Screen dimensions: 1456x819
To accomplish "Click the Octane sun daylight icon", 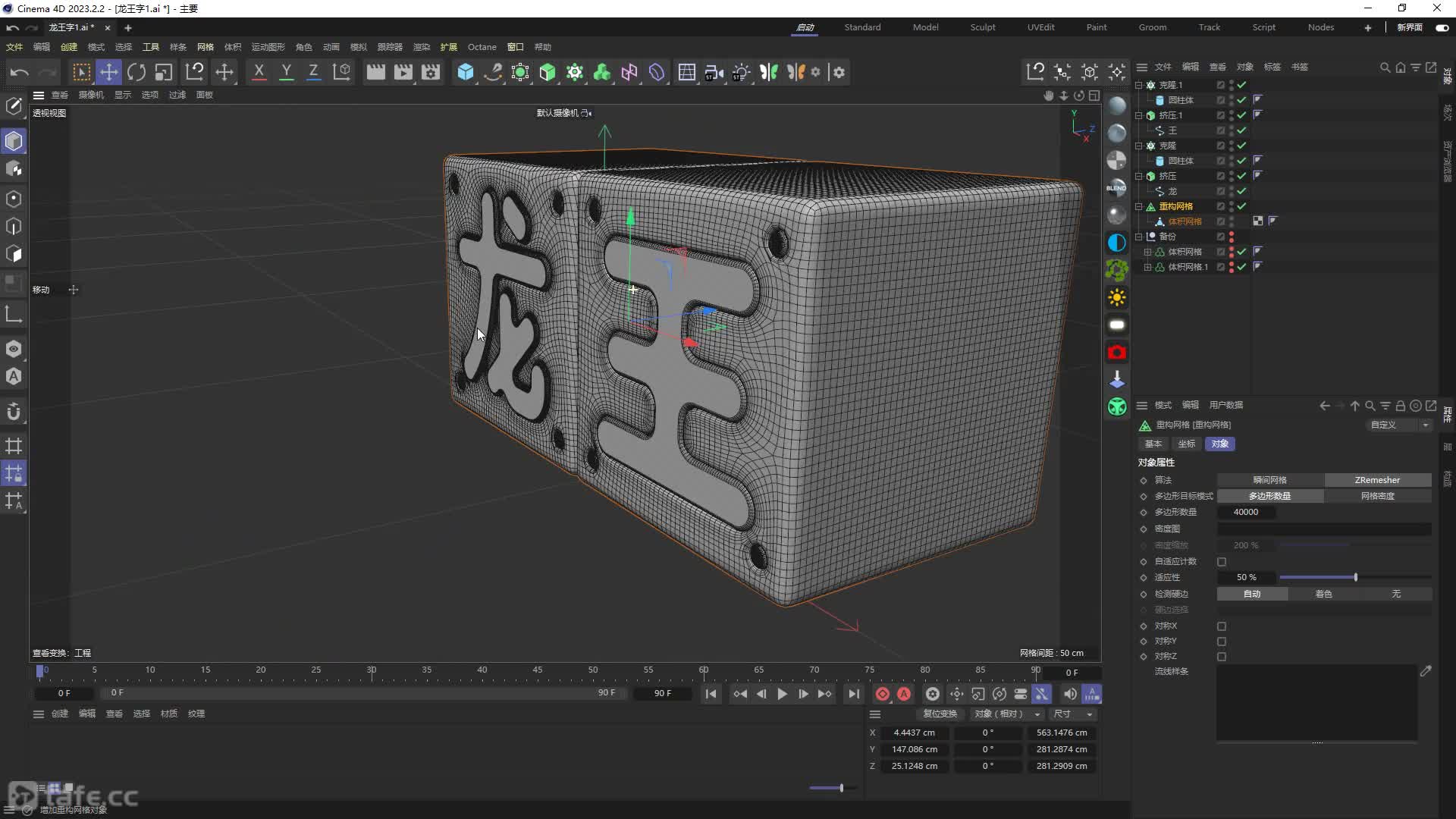I will point(1116,297).
